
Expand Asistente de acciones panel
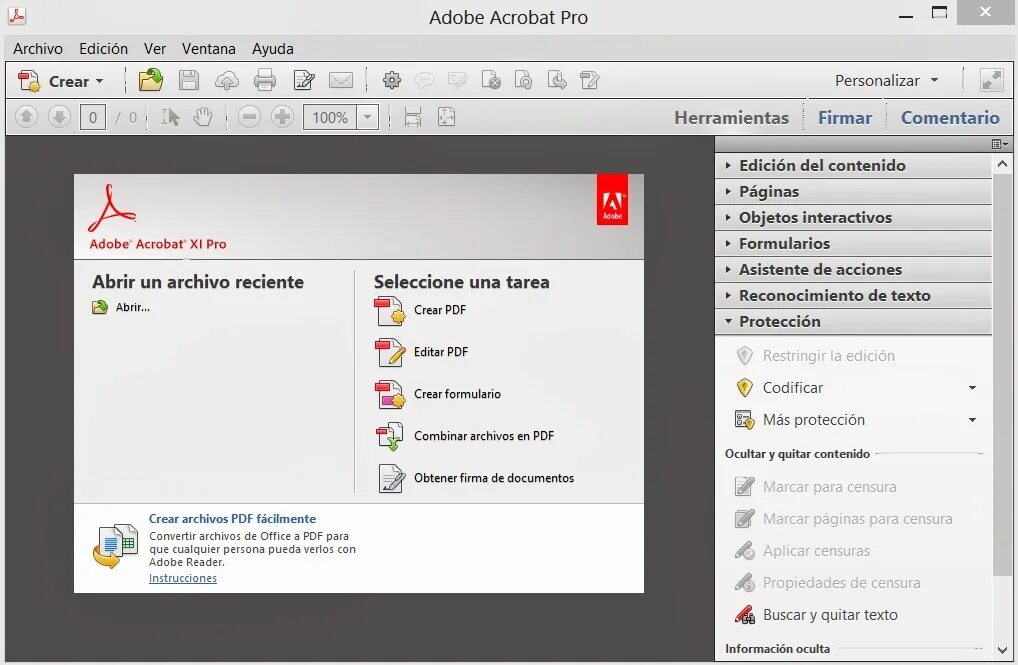(x=853, y=269)
